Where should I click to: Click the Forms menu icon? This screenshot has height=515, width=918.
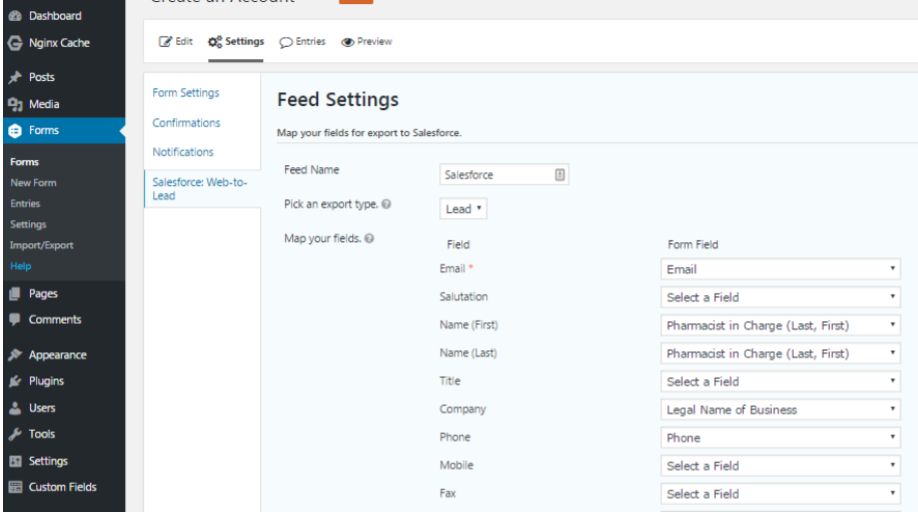tap(15, 131)
